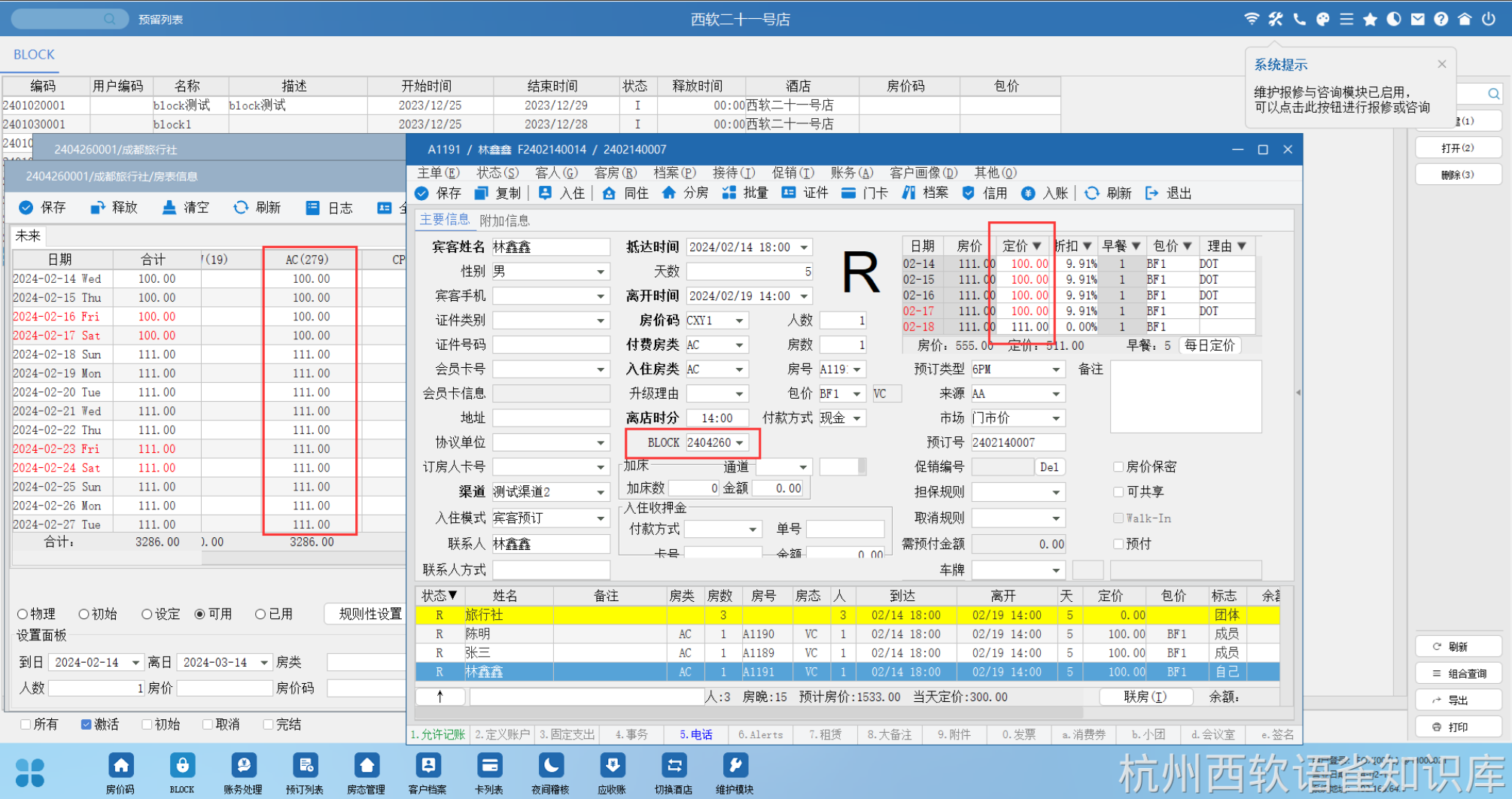Click the star favorites icon in the top bar
1512x799 pixels.
1370,19
